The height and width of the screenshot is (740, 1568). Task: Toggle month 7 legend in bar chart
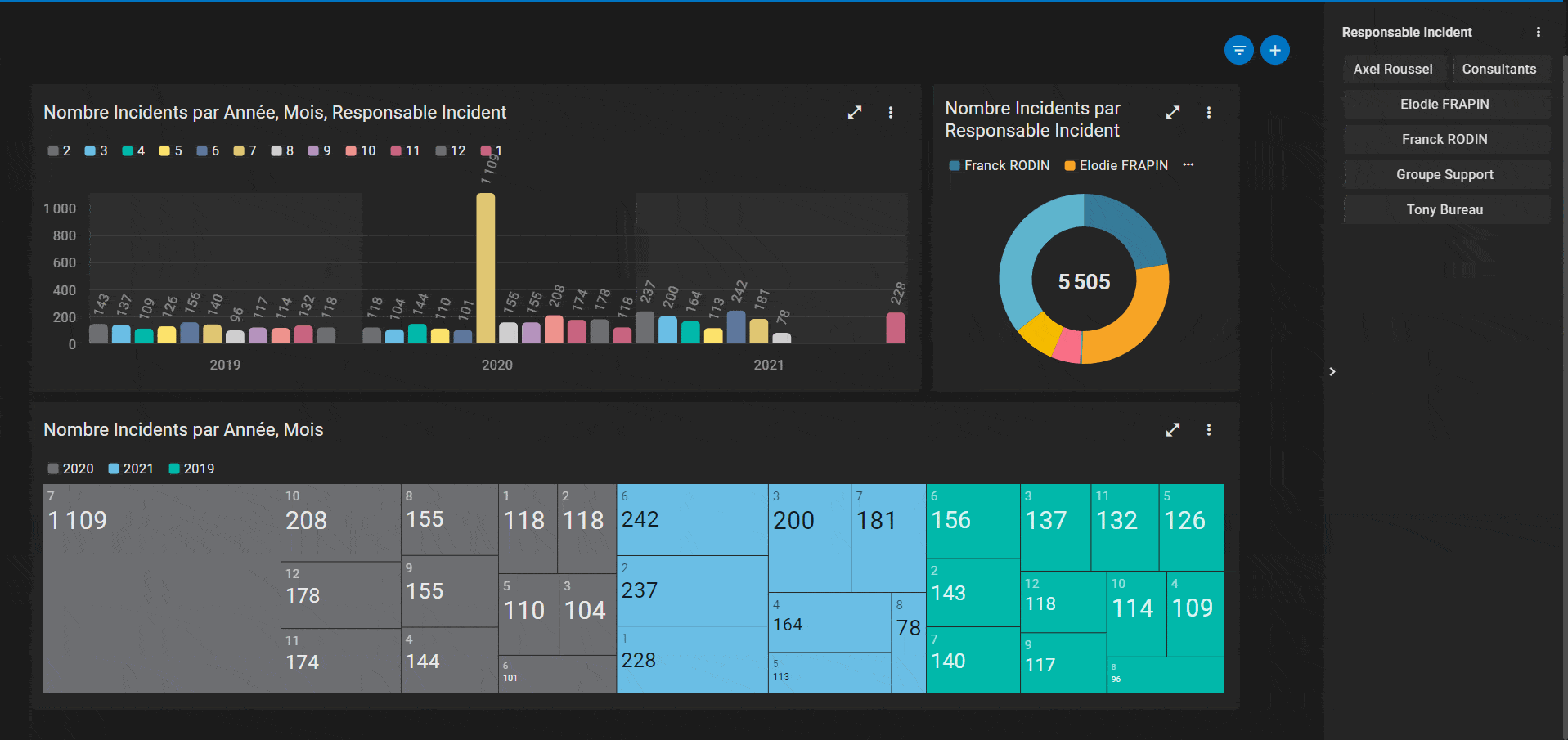(x=245, y=151)
